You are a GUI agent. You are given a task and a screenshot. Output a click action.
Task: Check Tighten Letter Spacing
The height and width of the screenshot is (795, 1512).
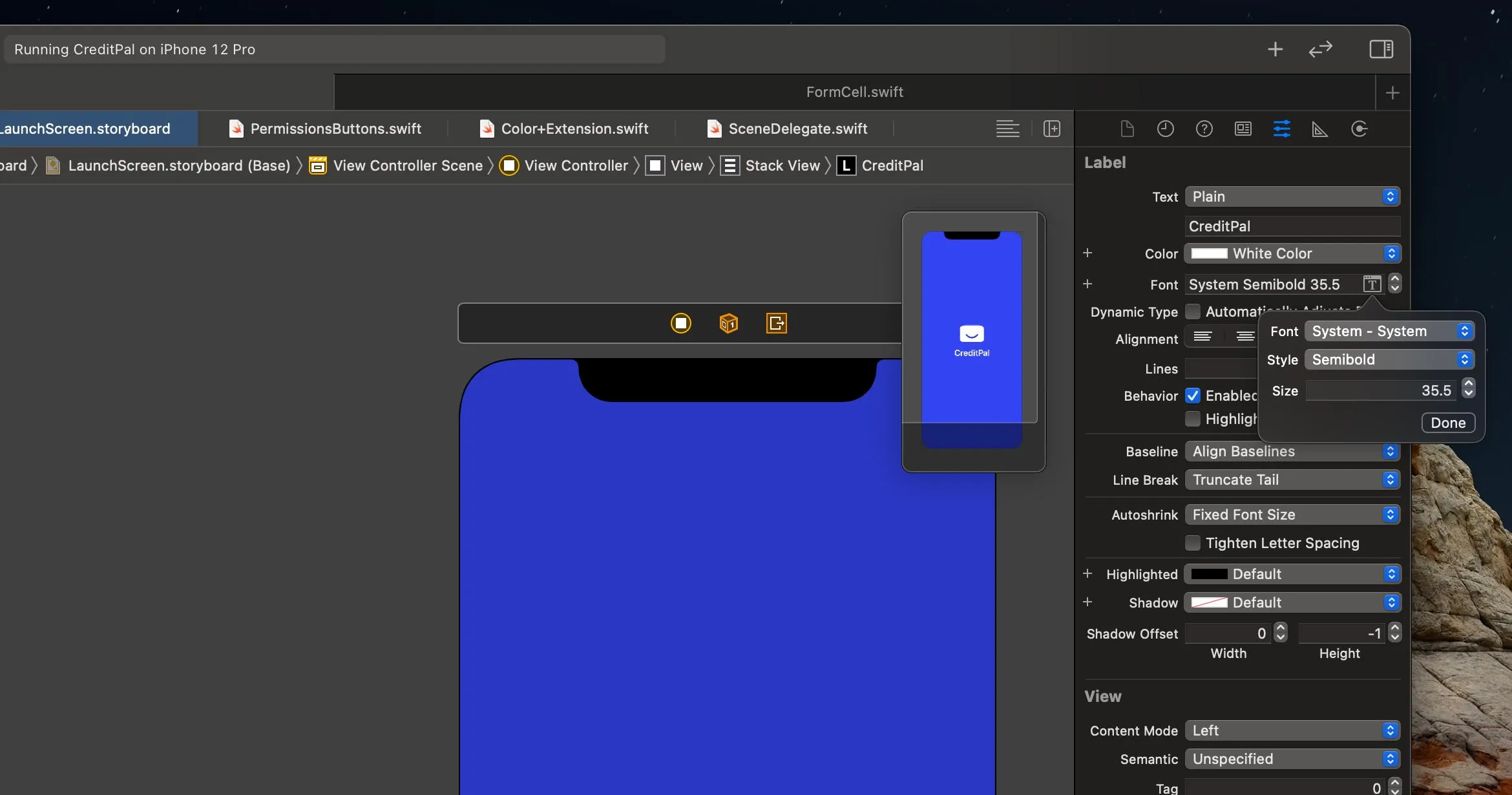[1193, 543]
